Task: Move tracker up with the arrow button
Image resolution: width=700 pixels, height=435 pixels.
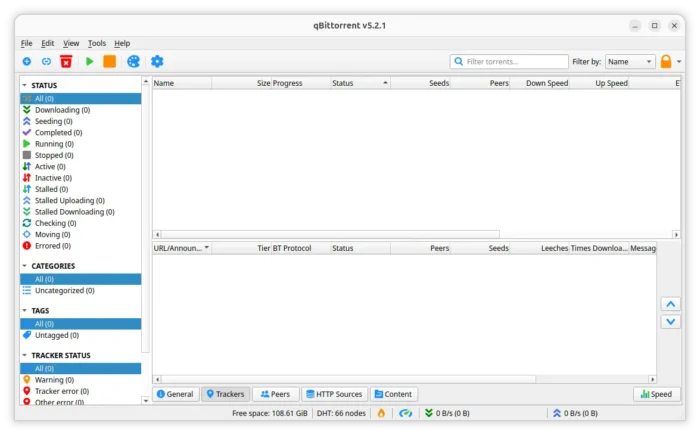Action: point(671,304)
